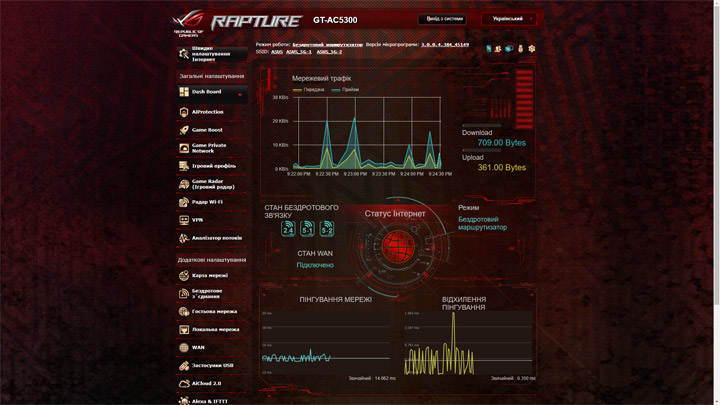Open the ASUS_5G-2 SSID link
The height and width of the screenshot is (405, 720).
click(x=329, y=52)
